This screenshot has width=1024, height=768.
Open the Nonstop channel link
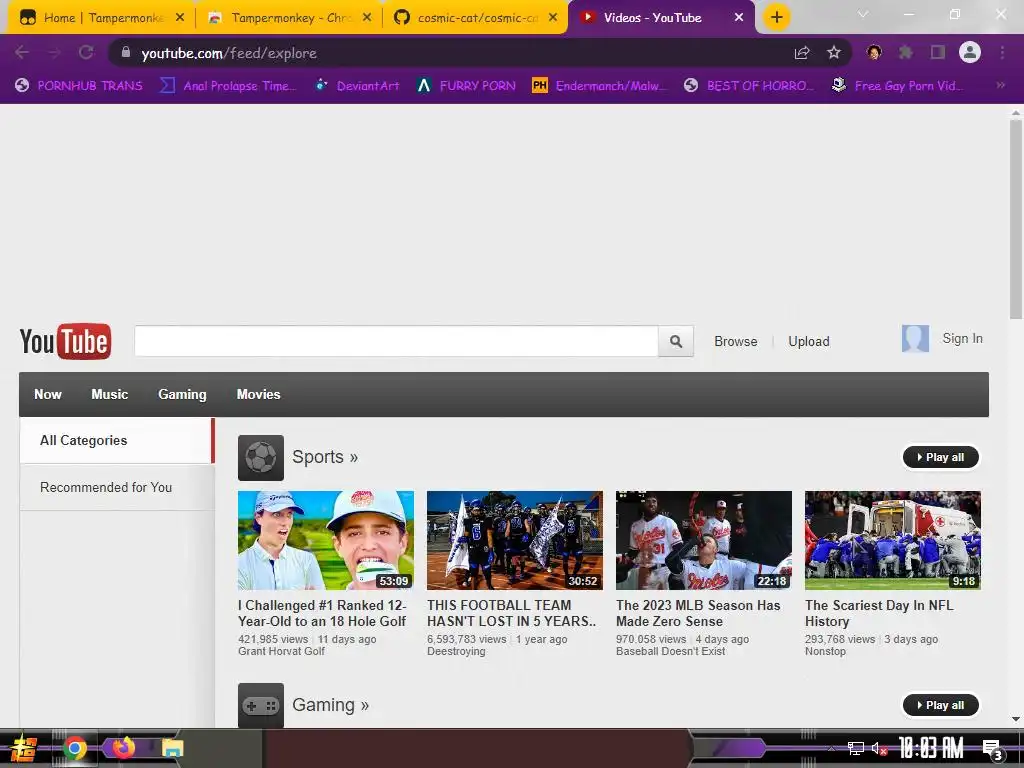[825, 651]
